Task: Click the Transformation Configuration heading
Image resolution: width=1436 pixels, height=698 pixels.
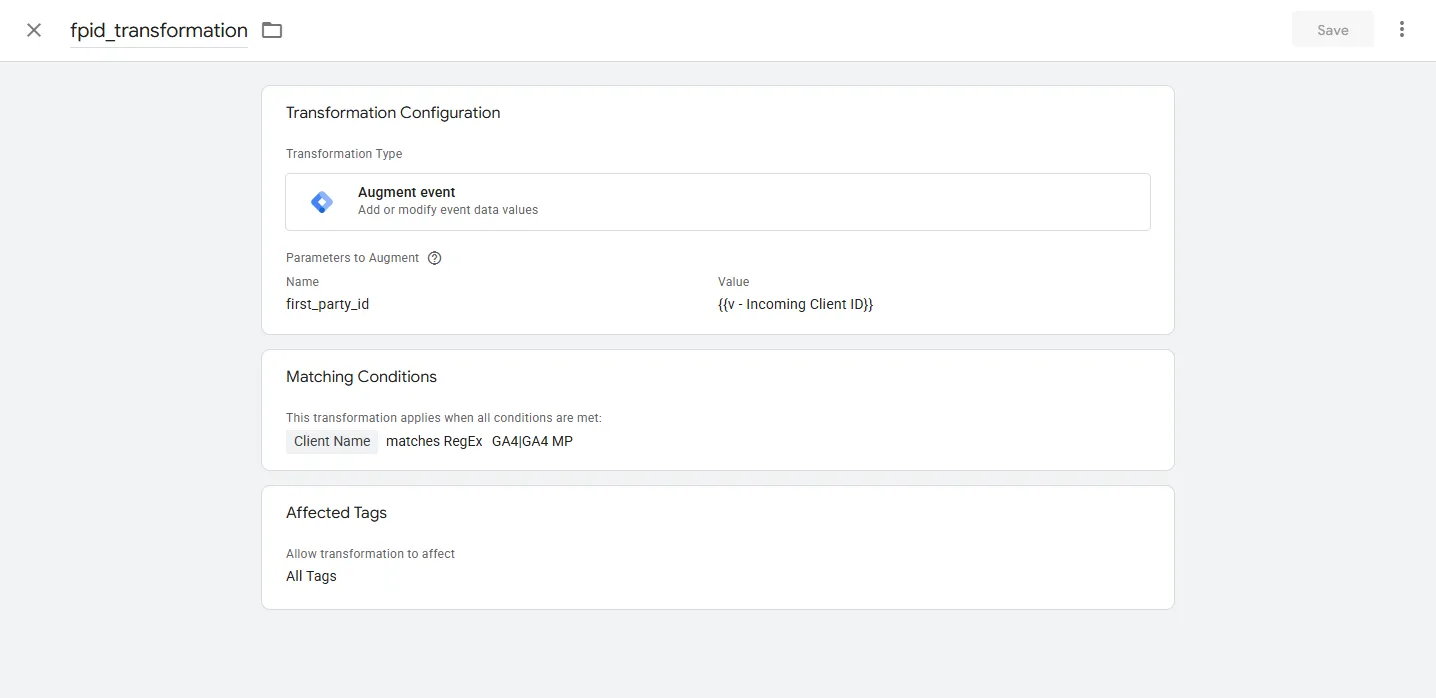Action: (x=393, y=113)
